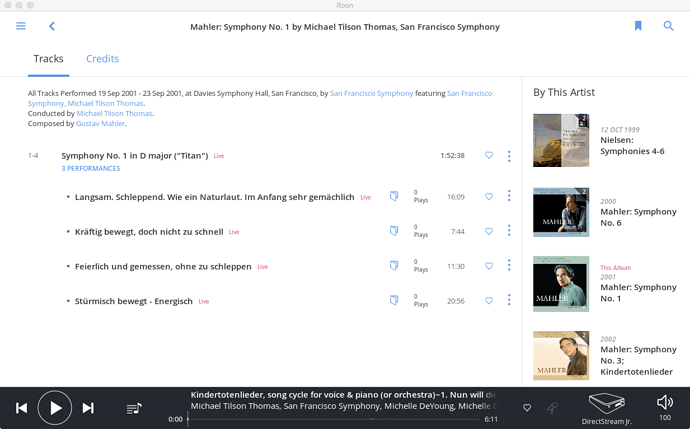Viewport: 690px width, 429px height.
Task: Skip to previous track
Action: [21, 408]
